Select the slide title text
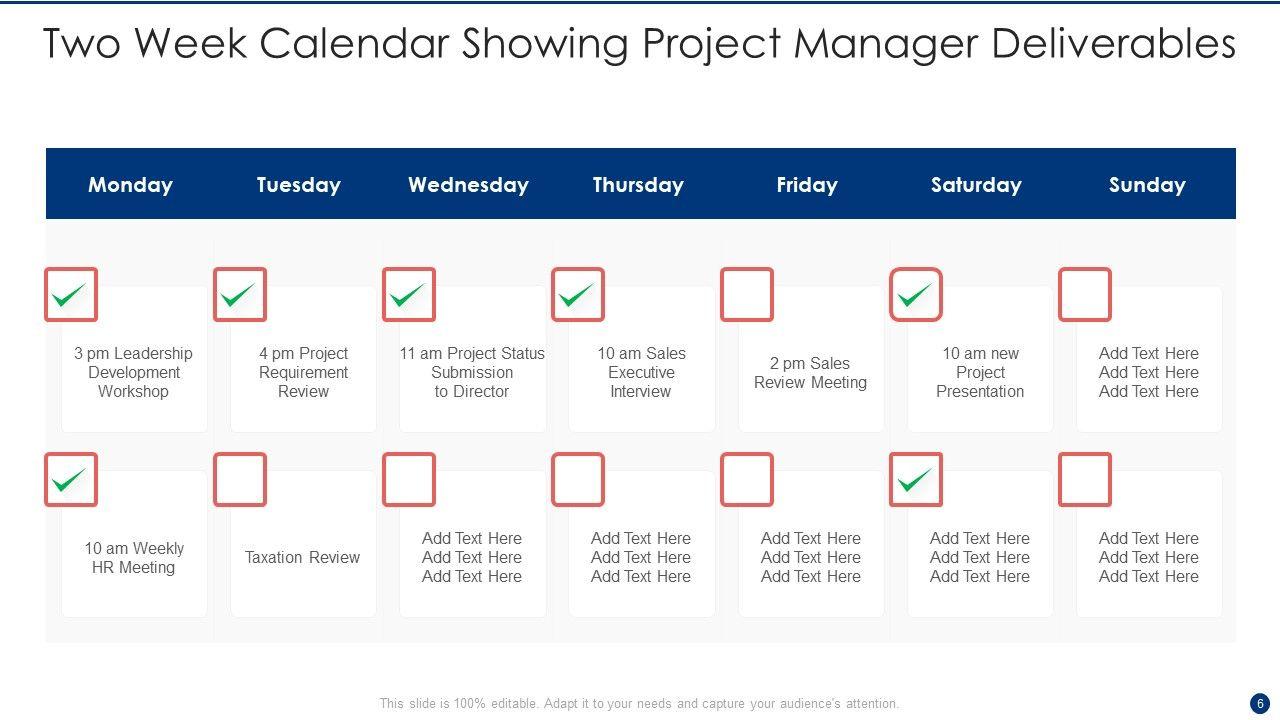Viewport: 1280px width, 720px height. click(x=640, y=44)
